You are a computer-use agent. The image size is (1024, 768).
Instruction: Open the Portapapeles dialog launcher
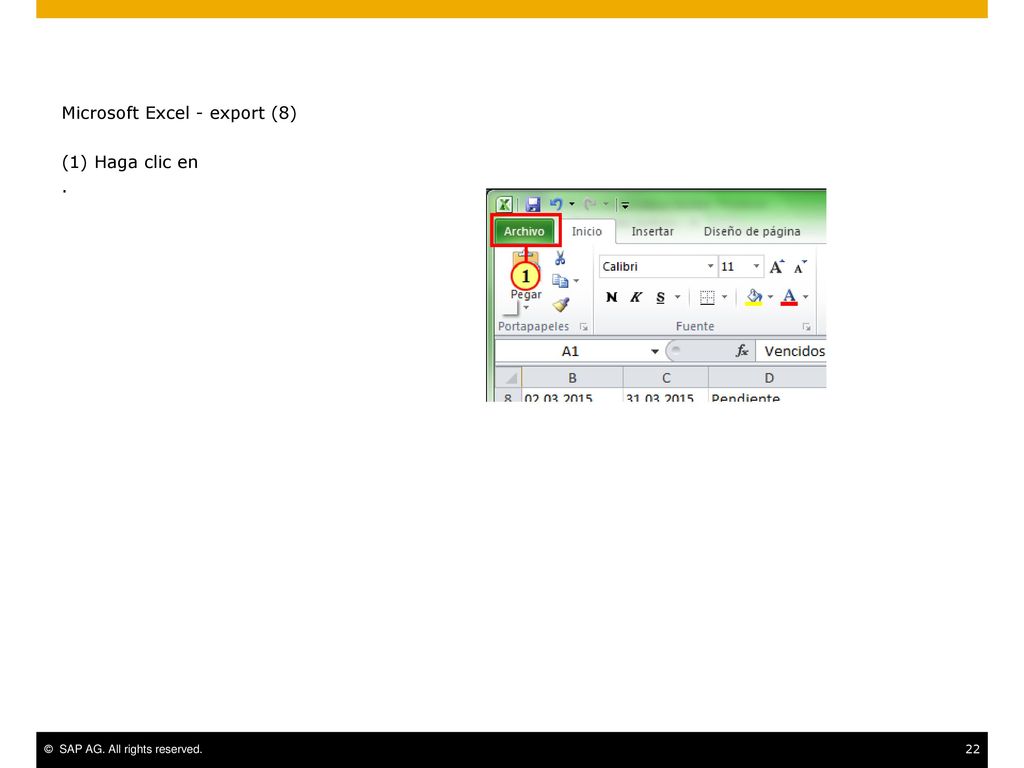coord(583,327)
